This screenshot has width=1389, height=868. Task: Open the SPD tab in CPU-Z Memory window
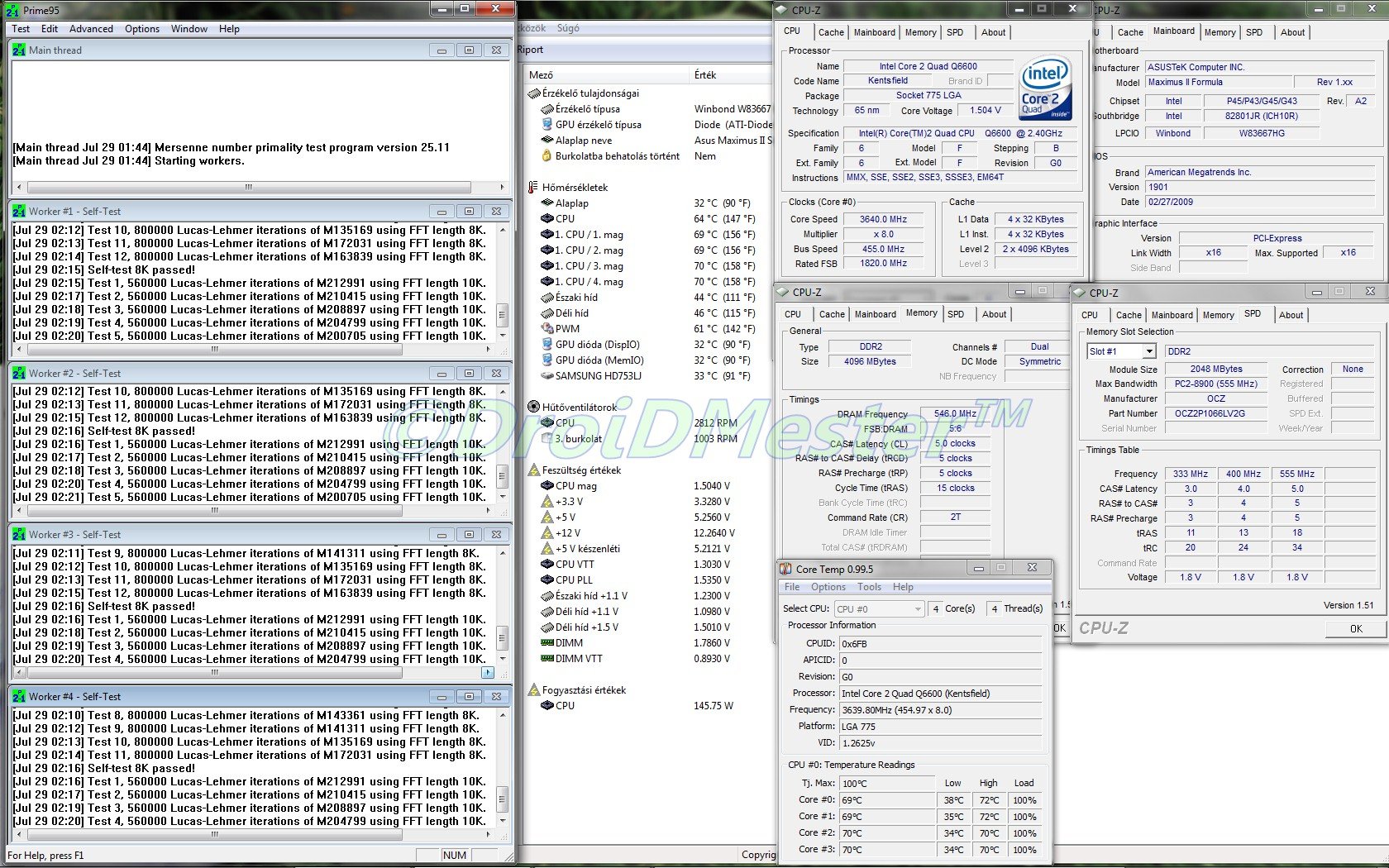click(x=956, y=314)
